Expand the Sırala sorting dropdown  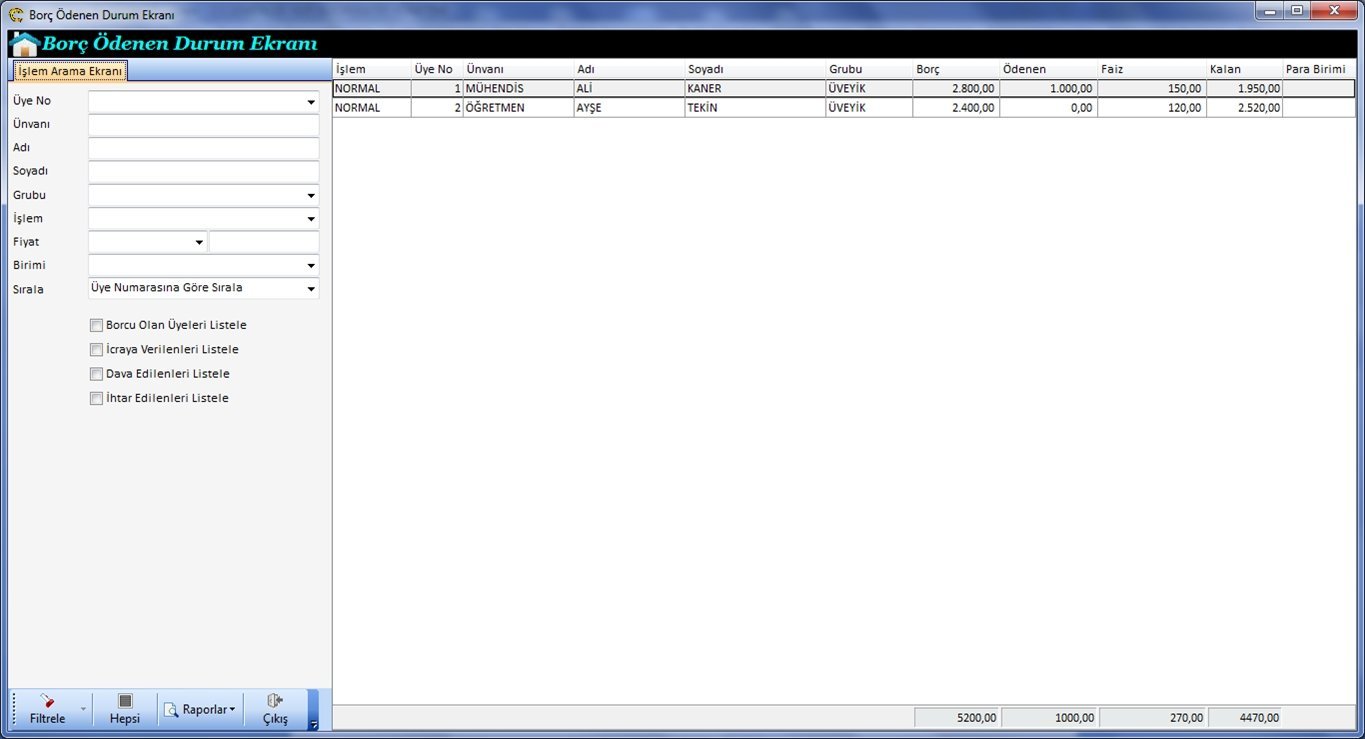coord(311,289)
